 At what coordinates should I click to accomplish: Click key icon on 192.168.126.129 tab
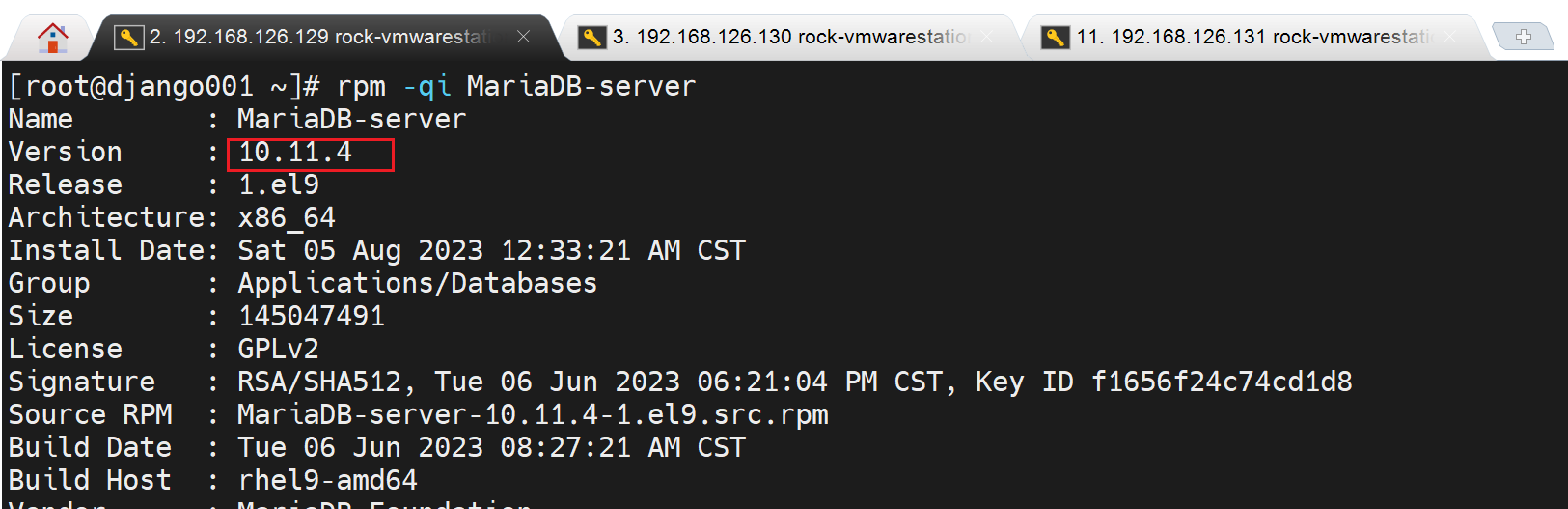tap(127, 38)
